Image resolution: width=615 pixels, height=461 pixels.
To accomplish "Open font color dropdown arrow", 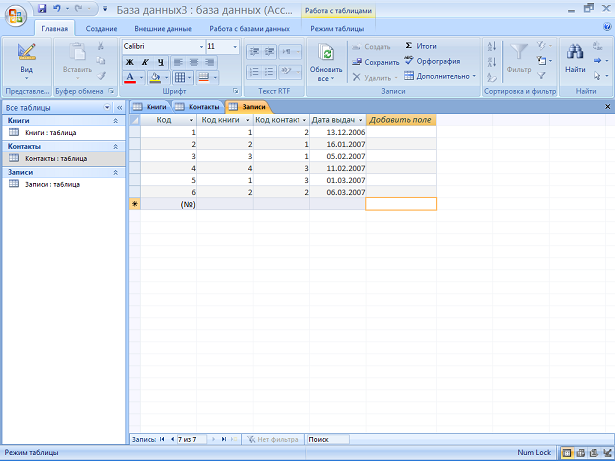I will point(141,78).
